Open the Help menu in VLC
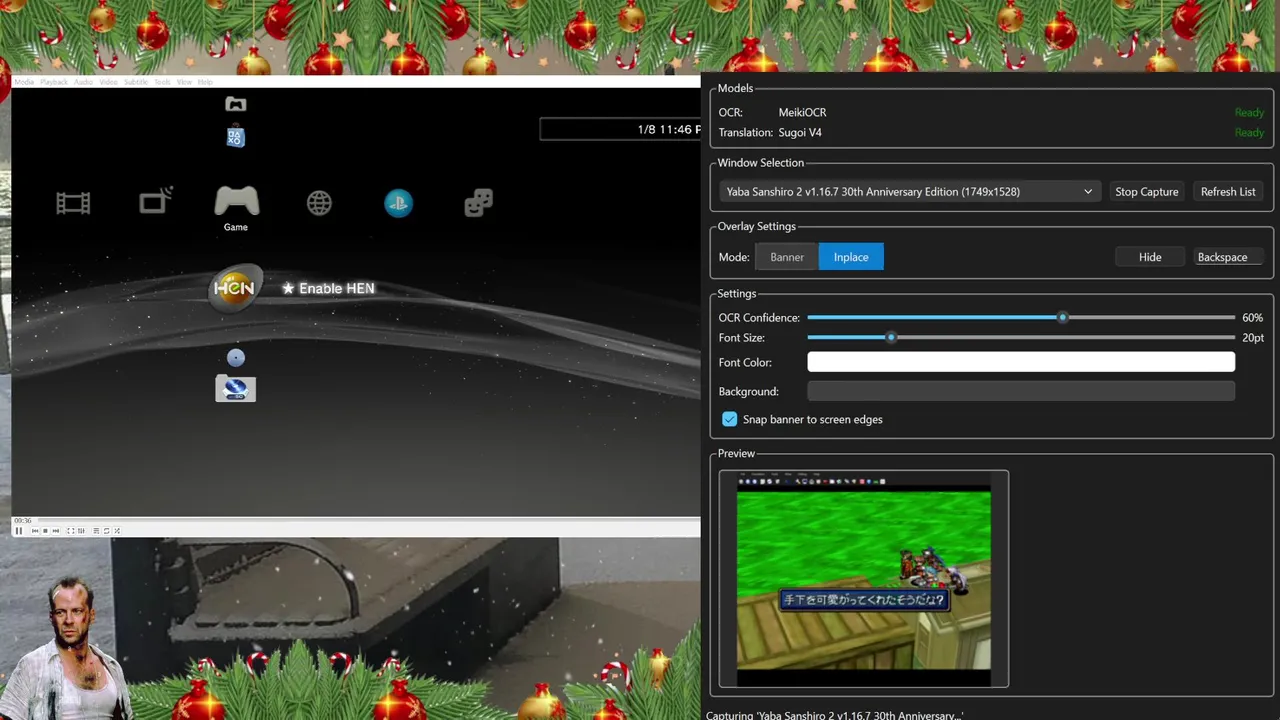1280x720 pixels. [205, 82]
